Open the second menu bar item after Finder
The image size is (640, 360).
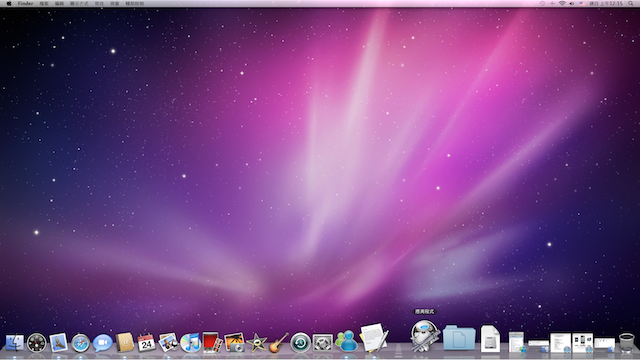tap(59, 3)
